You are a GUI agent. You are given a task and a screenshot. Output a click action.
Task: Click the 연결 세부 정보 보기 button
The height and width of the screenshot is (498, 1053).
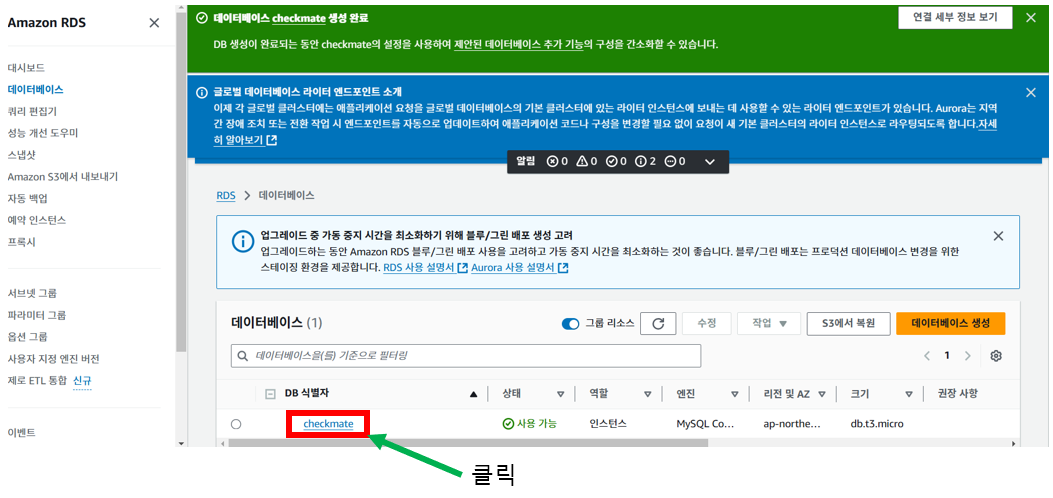point(955,17)
